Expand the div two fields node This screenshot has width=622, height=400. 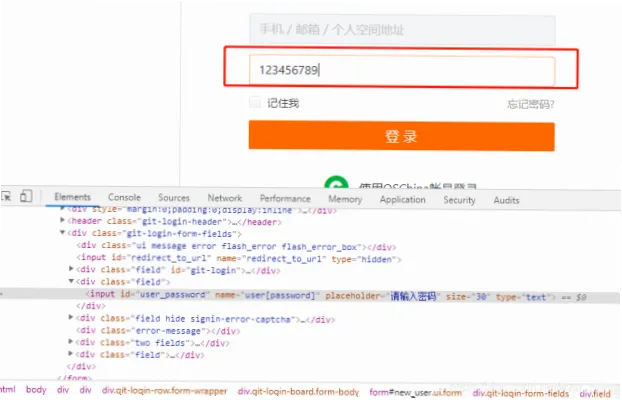tap(71, 341)
